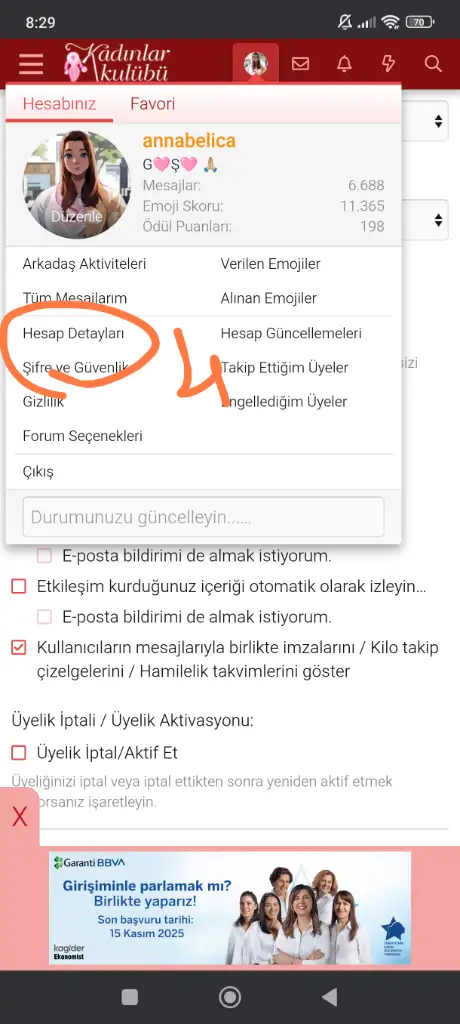The width and height of the screenshot is (460, 1024).
Task: Enable Etkileşim kurduğunuz içeriği otomatik izleyin checkbox
Action: coord(19,586)
